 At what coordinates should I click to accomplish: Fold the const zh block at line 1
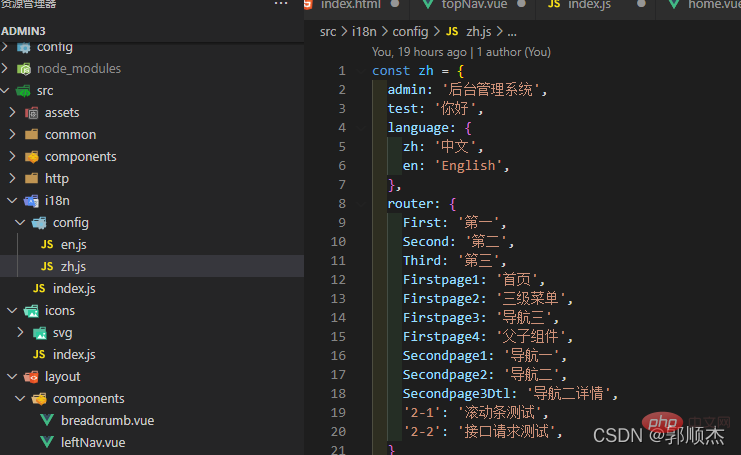tap(361, 71)
